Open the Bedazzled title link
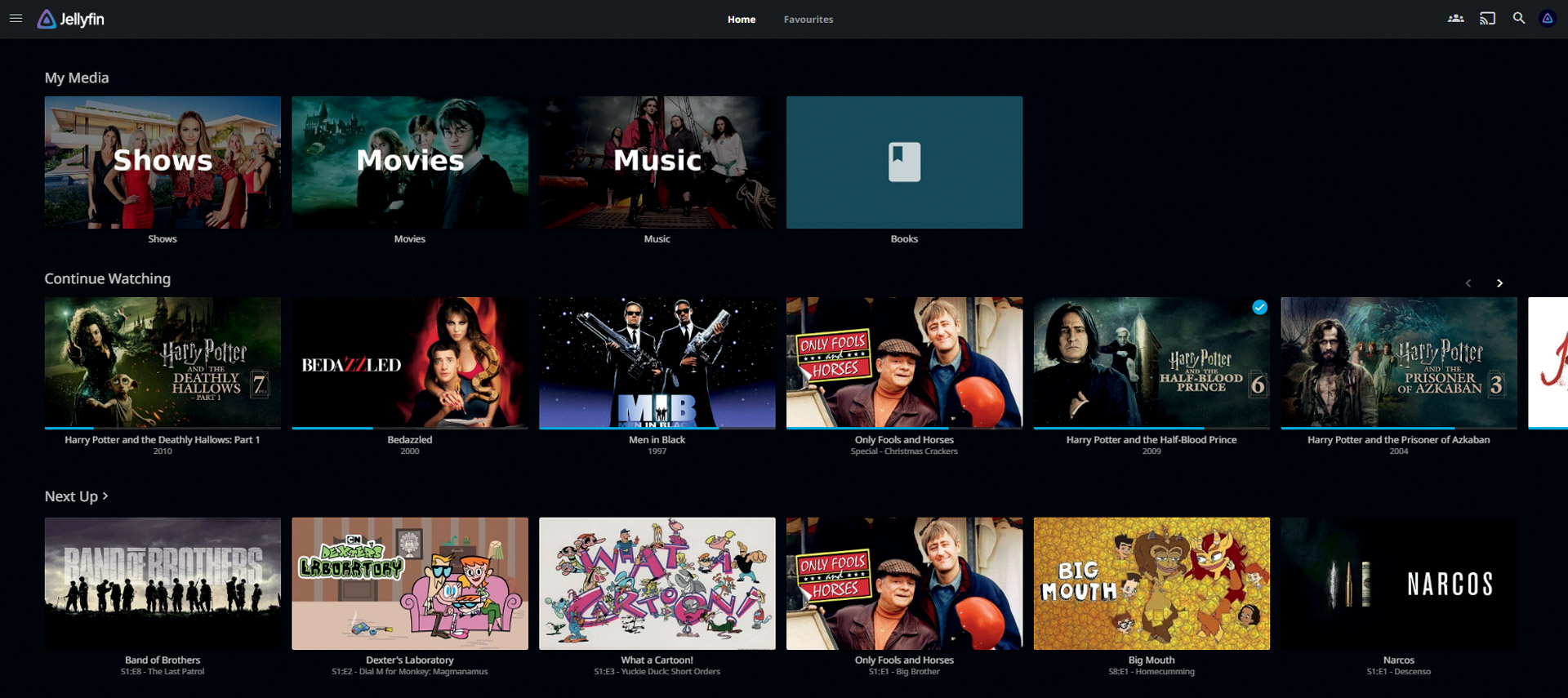The image size is (1568, 698). point(410,440)
